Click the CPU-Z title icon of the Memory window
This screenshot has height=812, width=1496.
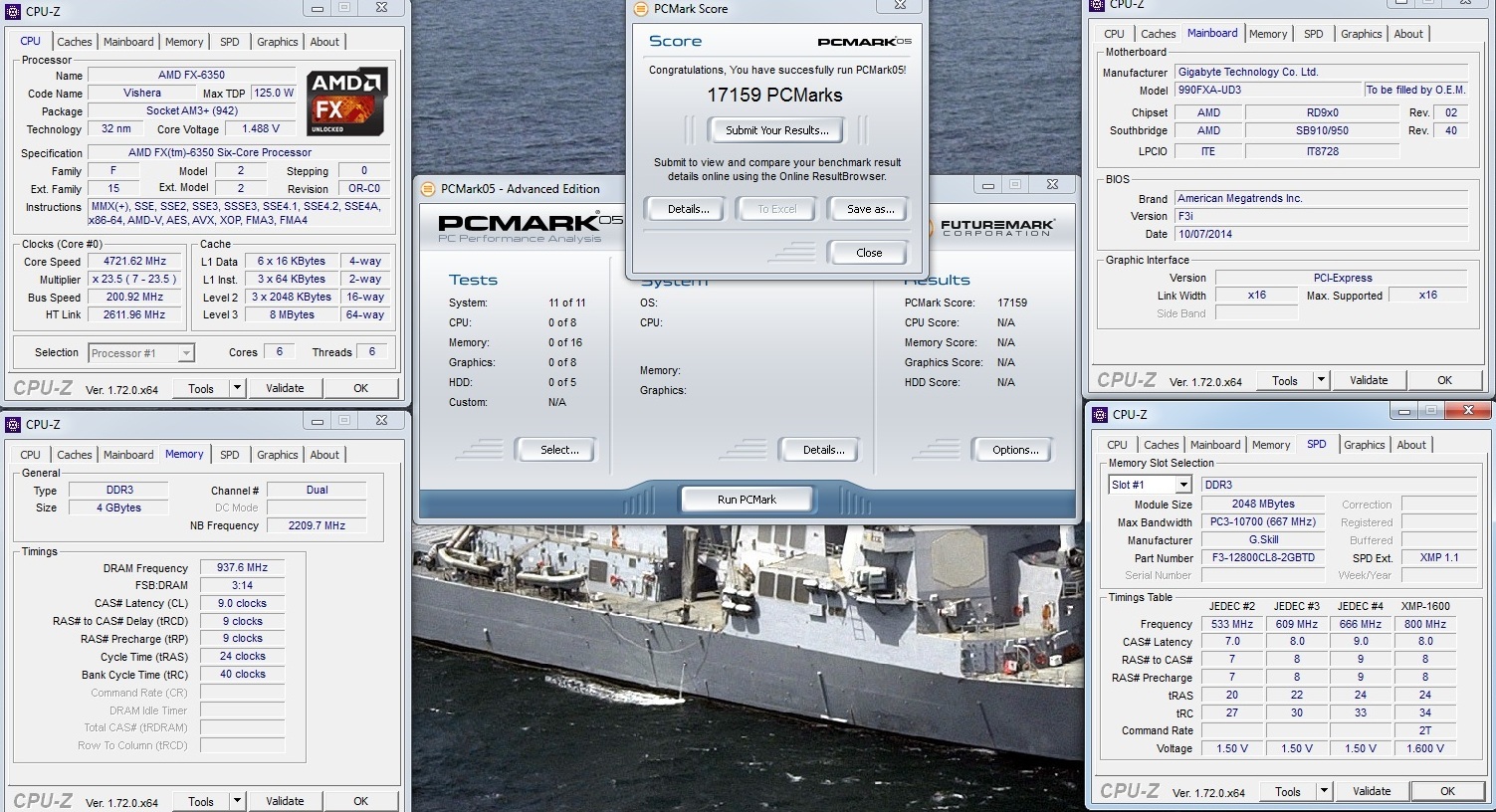pos(14,425)
